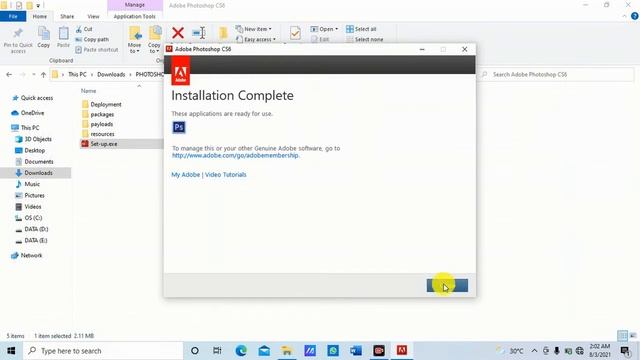Select Videos in navigation pane
Viewport: 640px width, 360px height.
click(29, 207)
